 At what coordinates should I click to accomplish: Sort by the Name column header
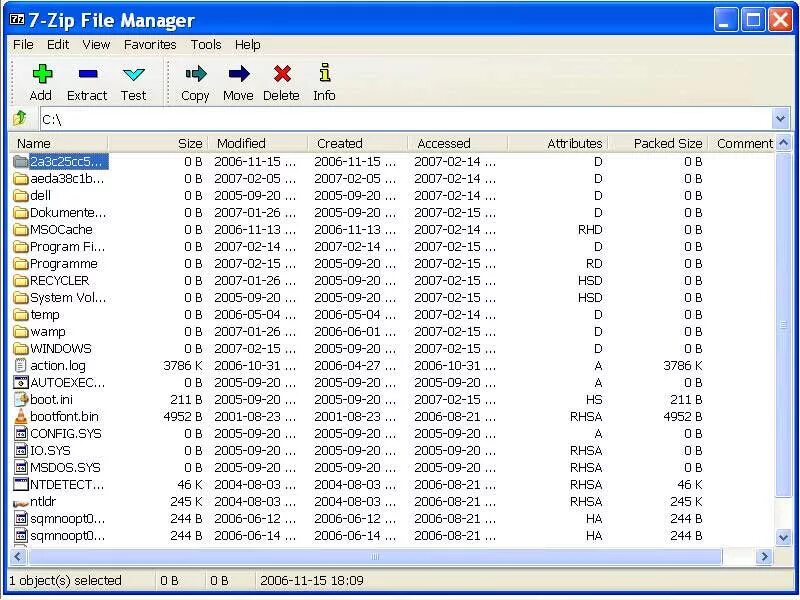pos(58,143)
